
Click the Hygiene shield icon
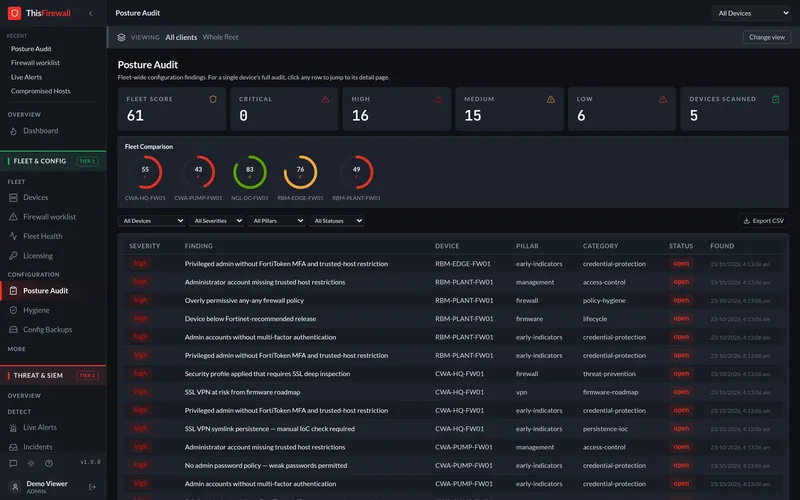[13, 310]
